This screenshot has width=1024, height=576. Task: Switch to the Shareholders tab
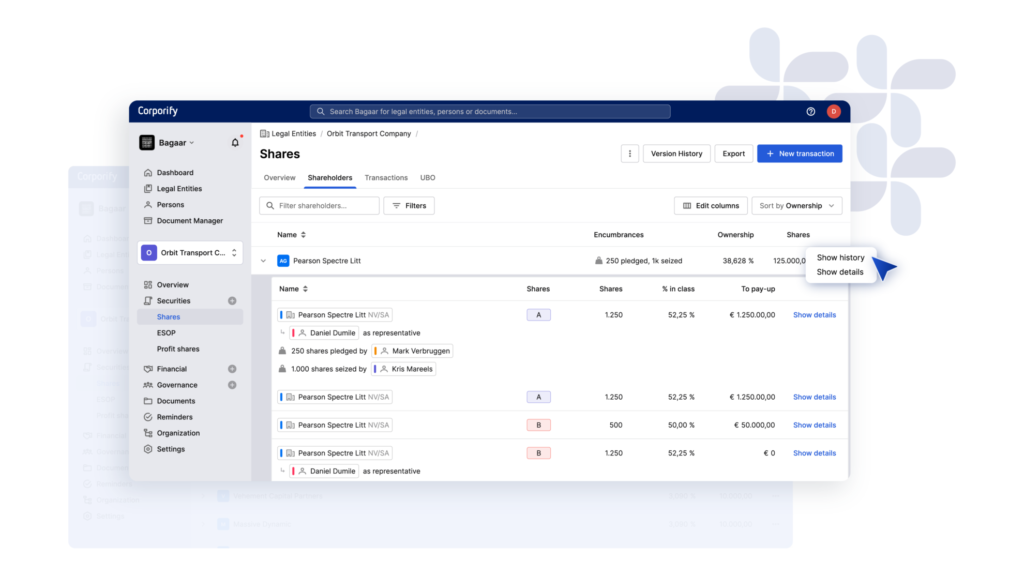tap(330, 178)
